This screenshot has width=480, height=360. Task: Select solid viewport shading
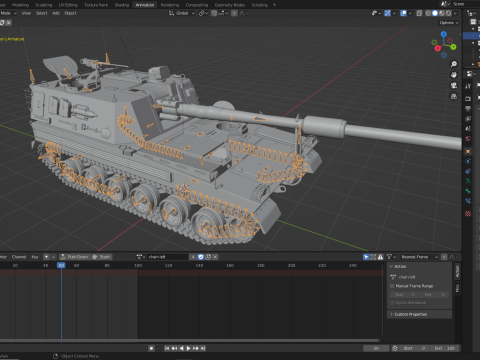[435, 13]
